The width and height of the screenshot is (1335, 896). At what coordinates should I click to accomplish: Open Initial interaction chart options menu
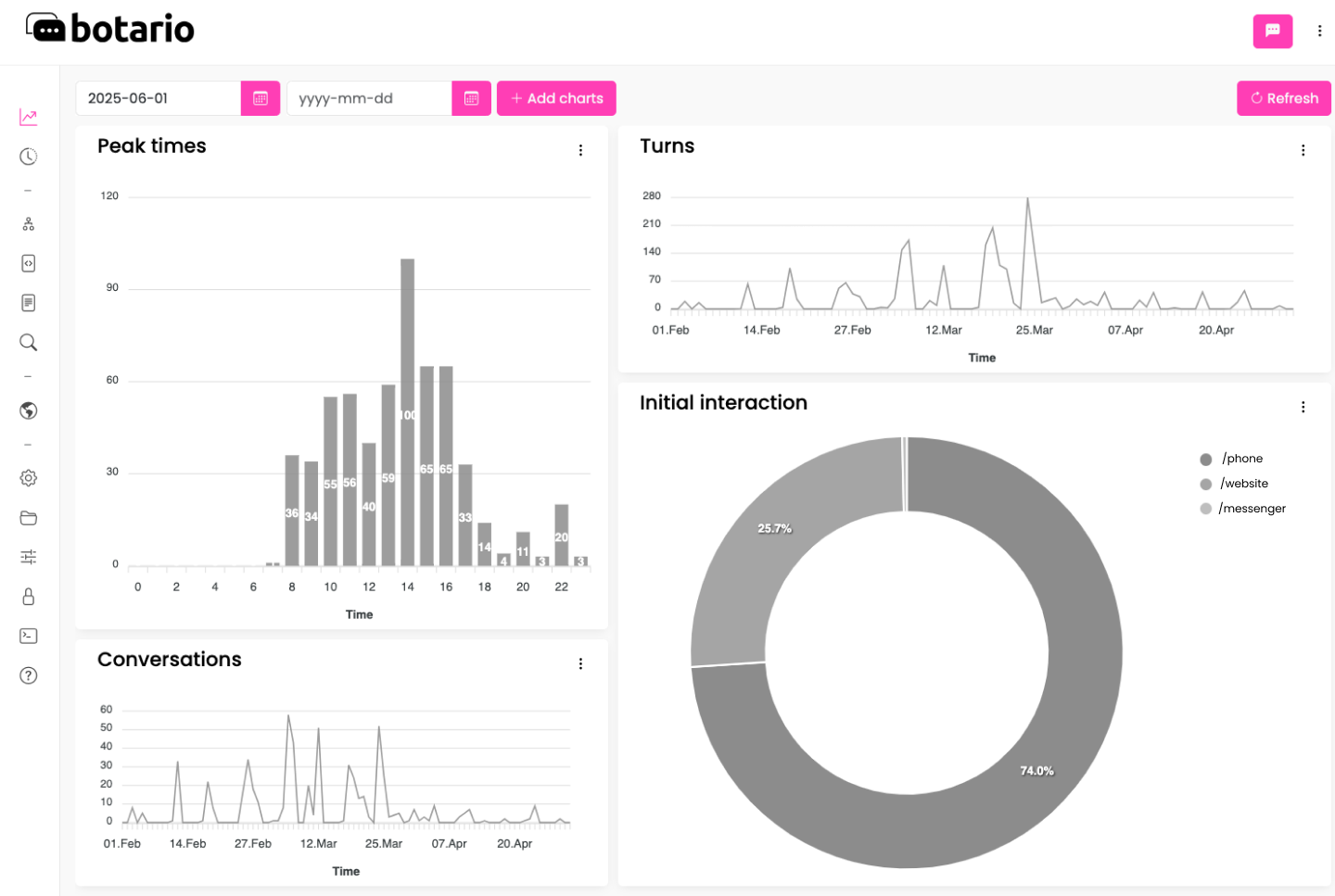pyautogui.click(x=1303, y=407)
